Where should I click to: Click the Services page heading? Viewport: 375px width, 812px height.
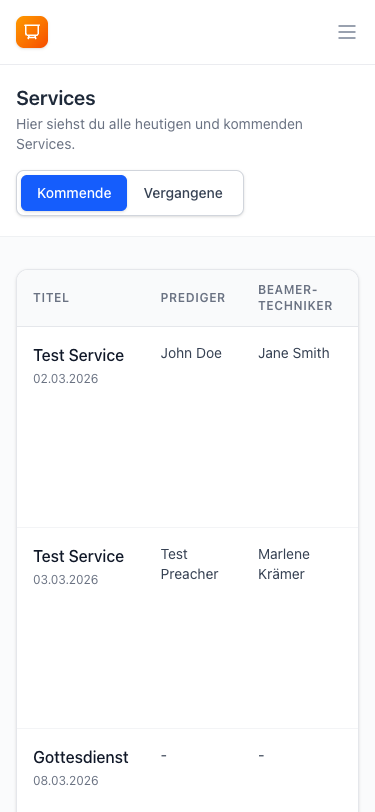[56, 98]
